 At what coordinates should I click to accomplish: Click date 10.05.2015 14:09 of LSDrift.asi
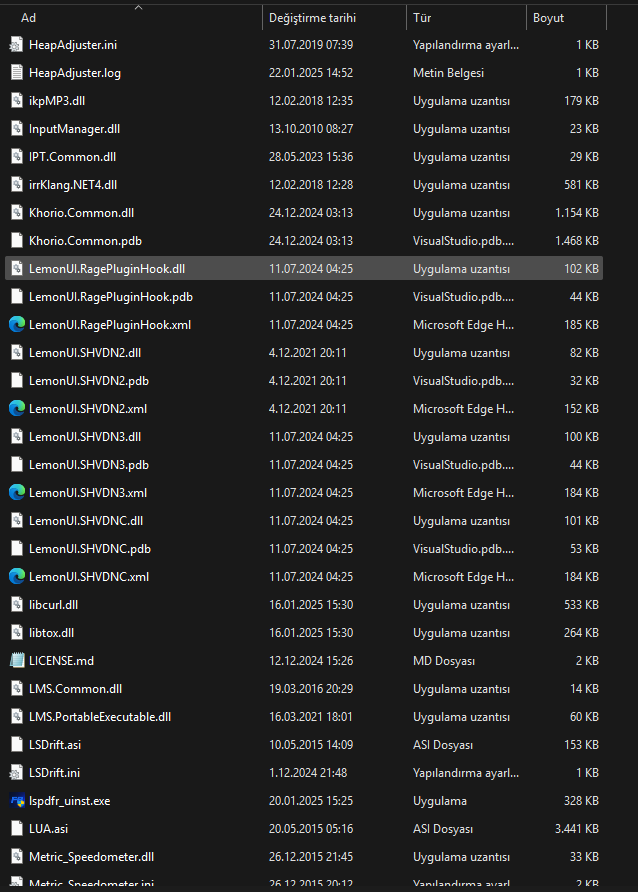[311, 745]
